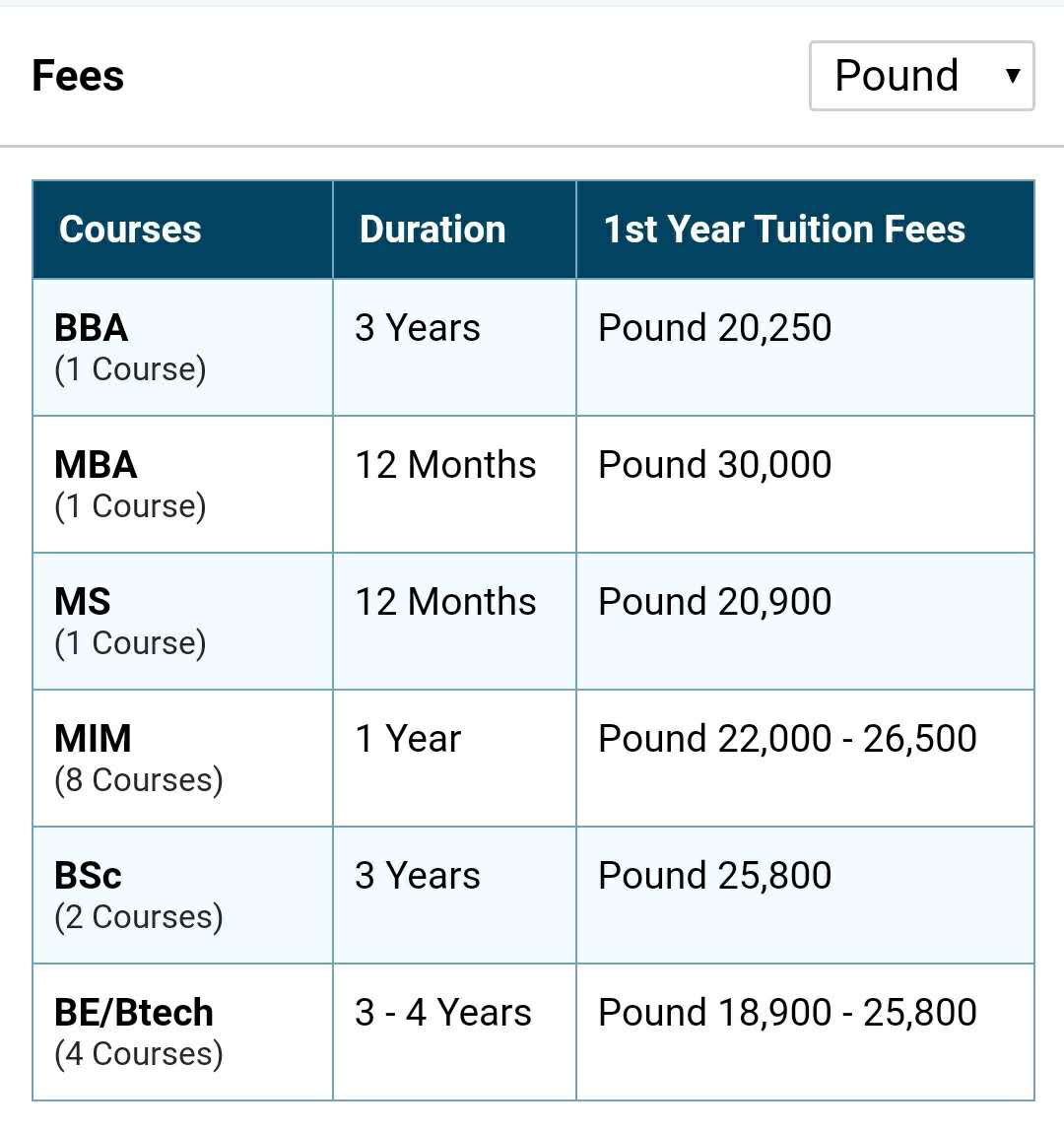Viewport: 1064px width, 1131px height.
Task: Open the MBA course entry
Action: coord(96,465)
